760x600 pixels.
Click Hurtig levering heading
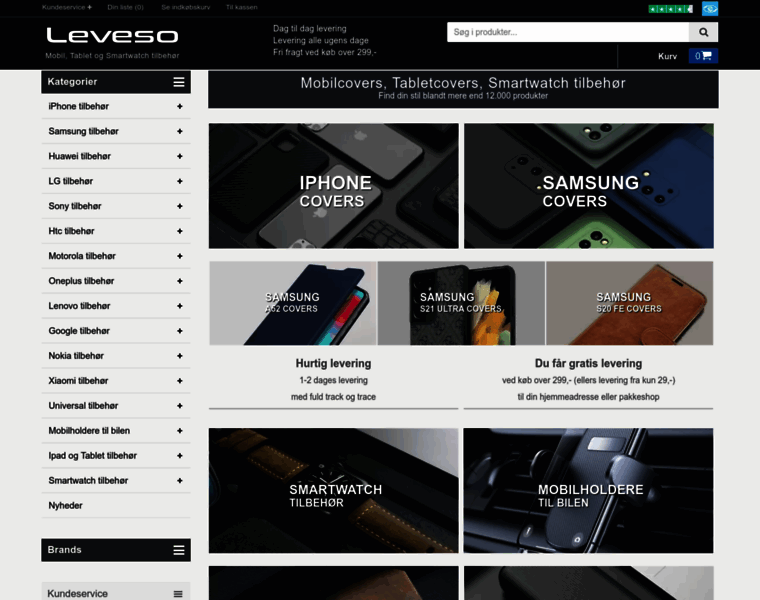333,363
